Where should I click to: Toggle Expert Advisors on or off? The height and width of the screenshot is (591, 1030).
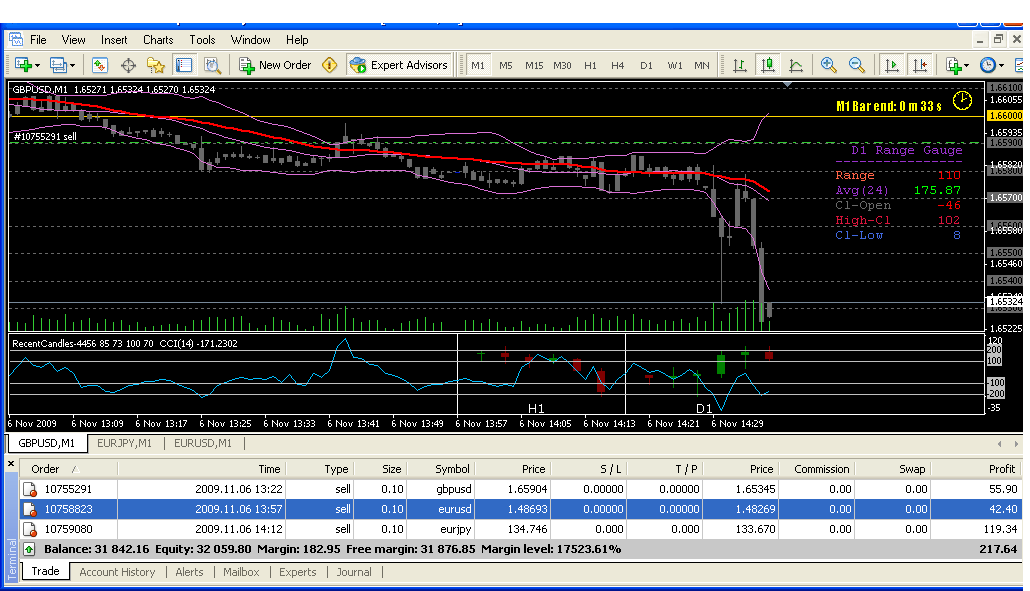point(399,65)
